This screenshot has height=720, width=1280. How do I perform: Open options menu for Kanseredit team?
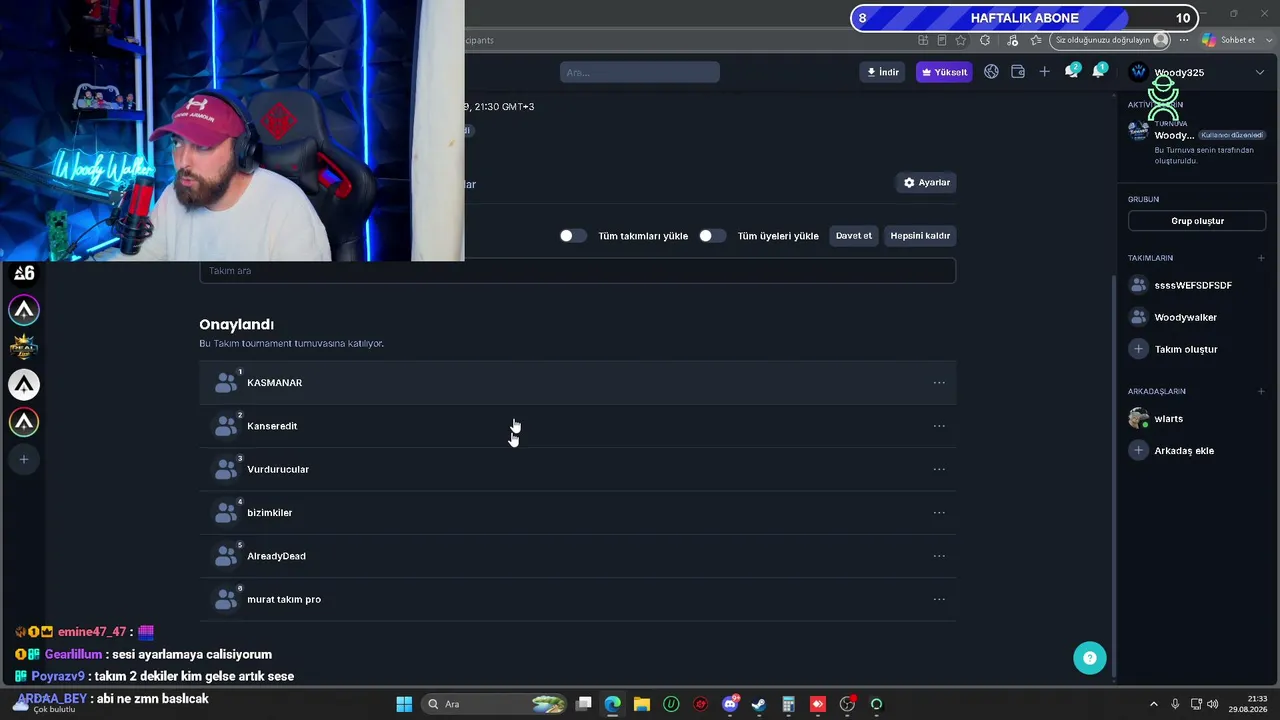(939, 426)
